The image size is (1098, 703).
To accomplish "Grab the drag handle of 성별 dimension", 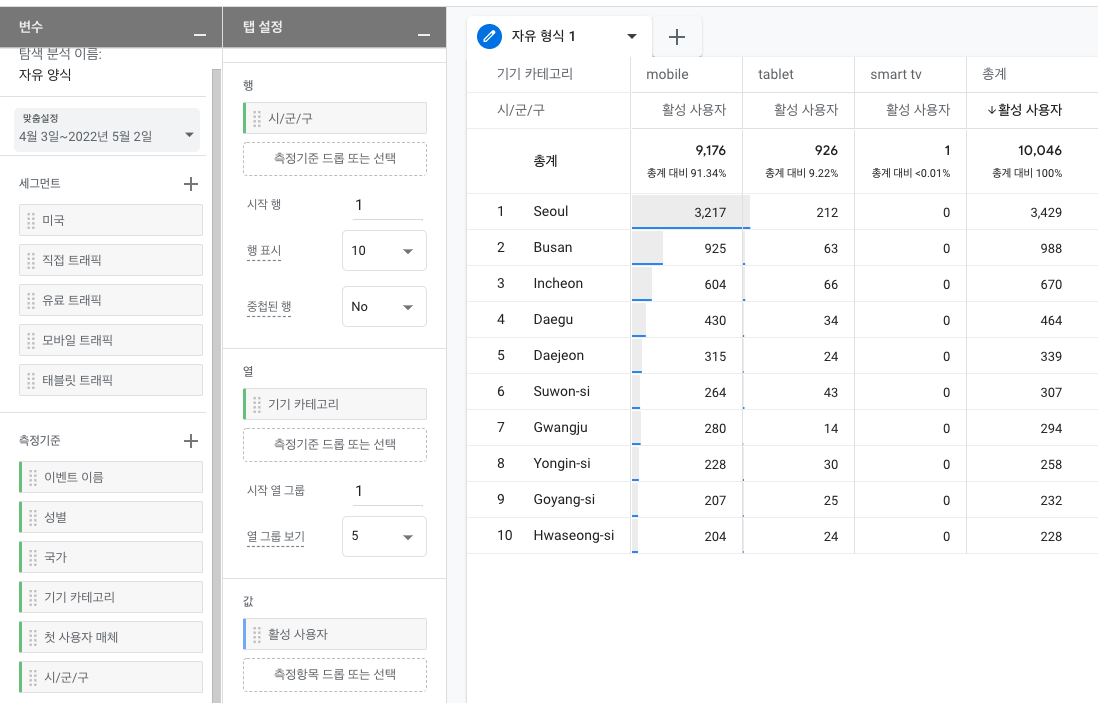I will 33,517.
